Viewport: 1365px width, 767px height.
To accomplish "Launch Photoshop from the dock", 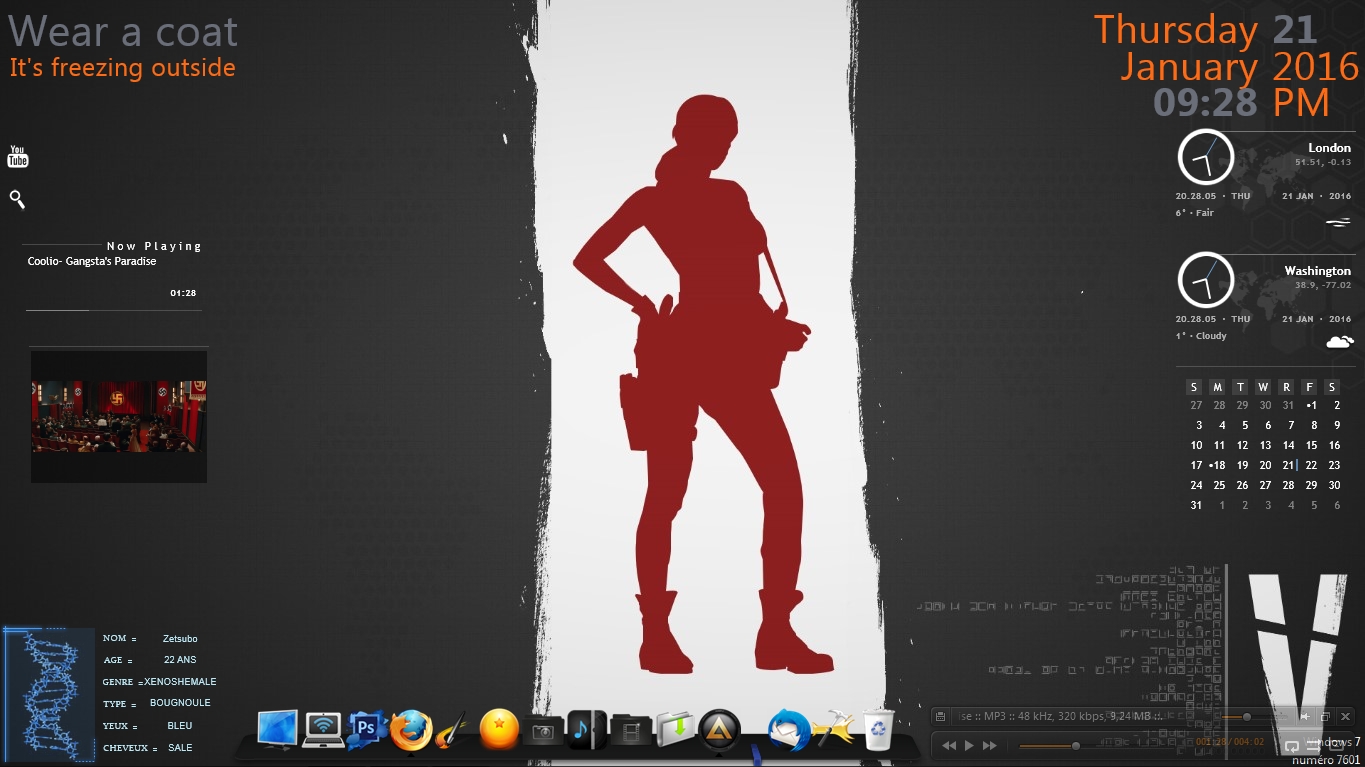I will [x=366, y=729].
